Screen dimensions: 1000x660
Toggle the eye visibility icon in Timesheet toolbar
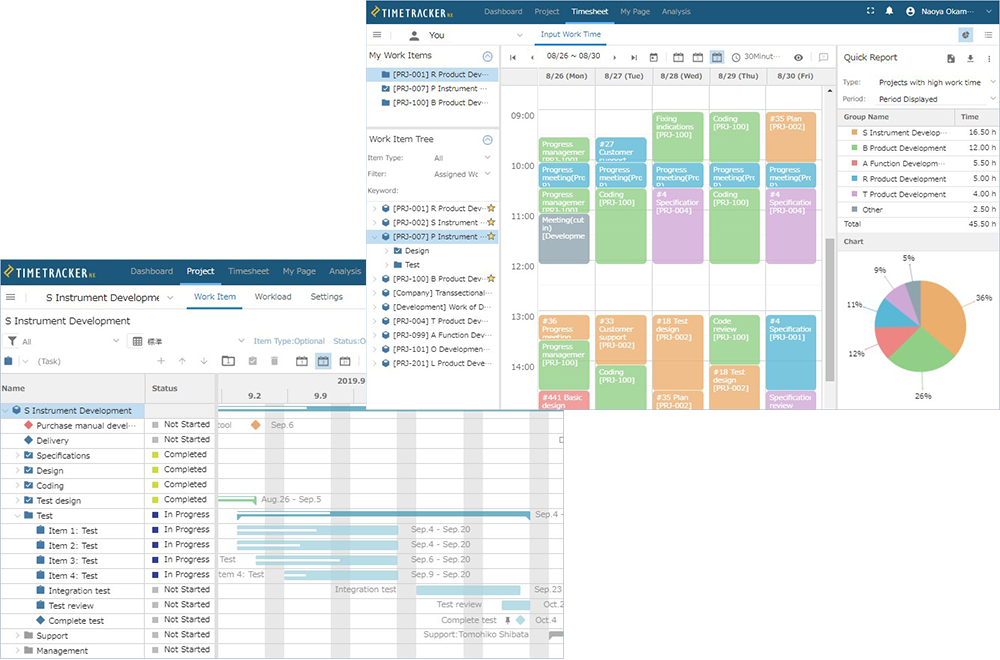pyautogui.click(x=798, y=58)
